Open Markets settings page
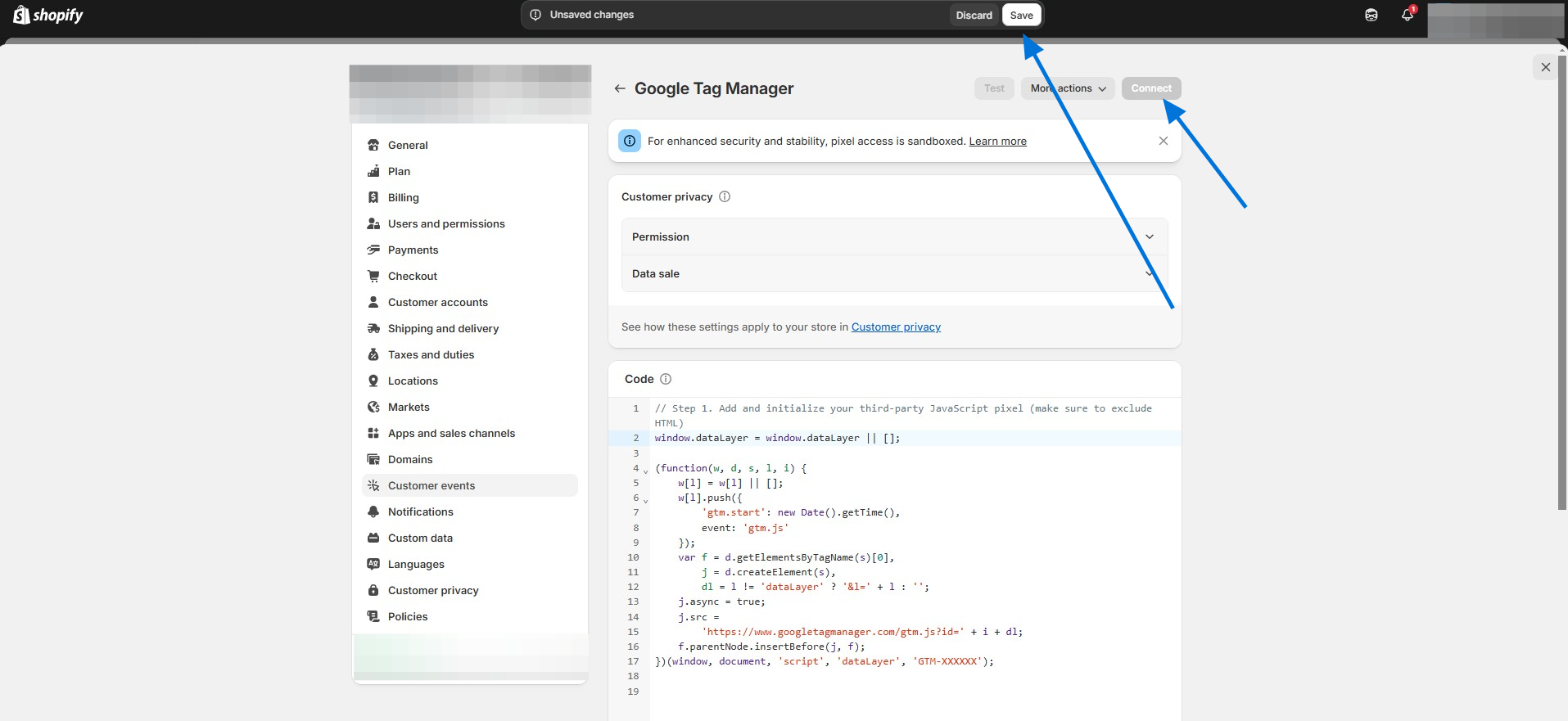The width and height of the screenshot is (1568, 721). coord(470,407)
